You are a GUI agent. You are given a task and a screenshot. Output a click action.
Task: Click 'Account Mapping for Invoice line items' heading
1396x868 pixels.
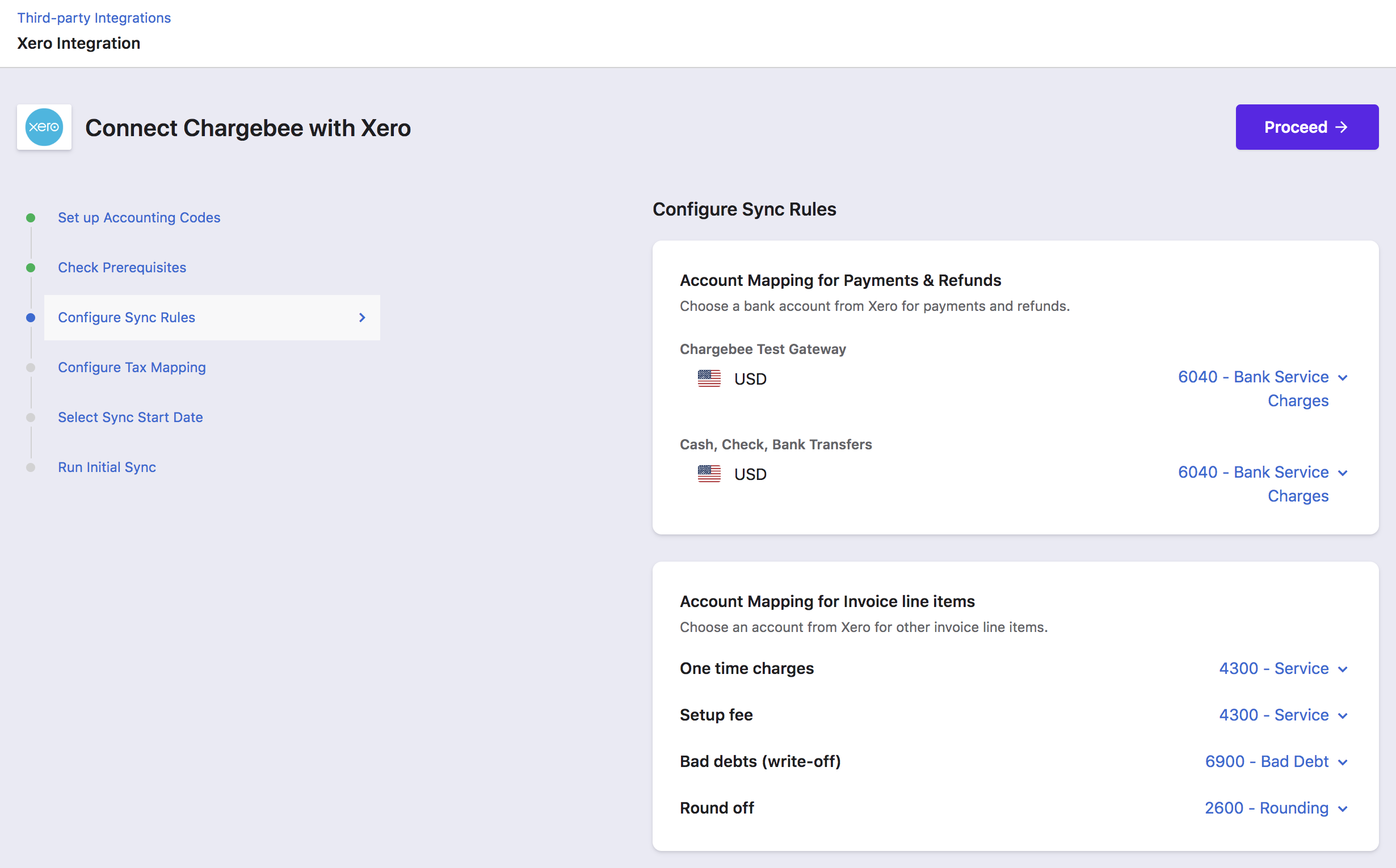pos(827,601)
